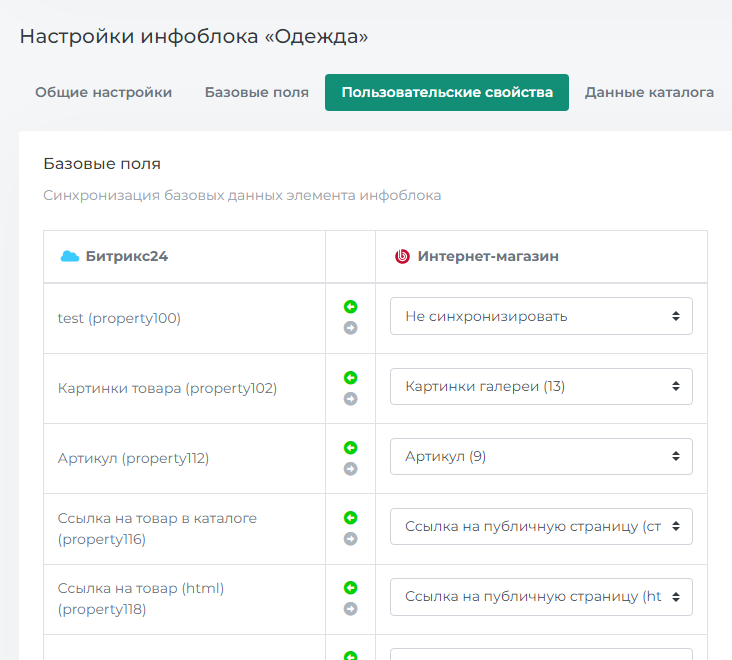Go to the Данные каталога tab
732x660 pixels.
click(x=649, y=92)
